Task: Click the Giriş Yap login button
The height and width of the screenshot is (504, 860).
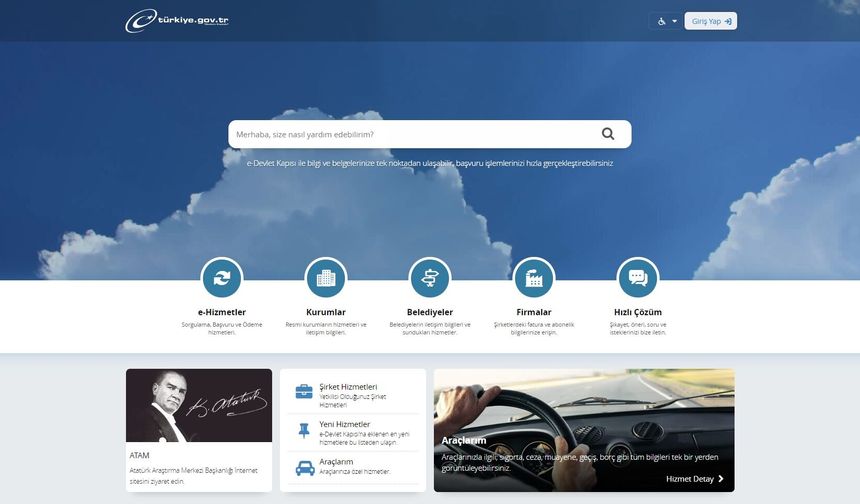Action: pos(711,21)
